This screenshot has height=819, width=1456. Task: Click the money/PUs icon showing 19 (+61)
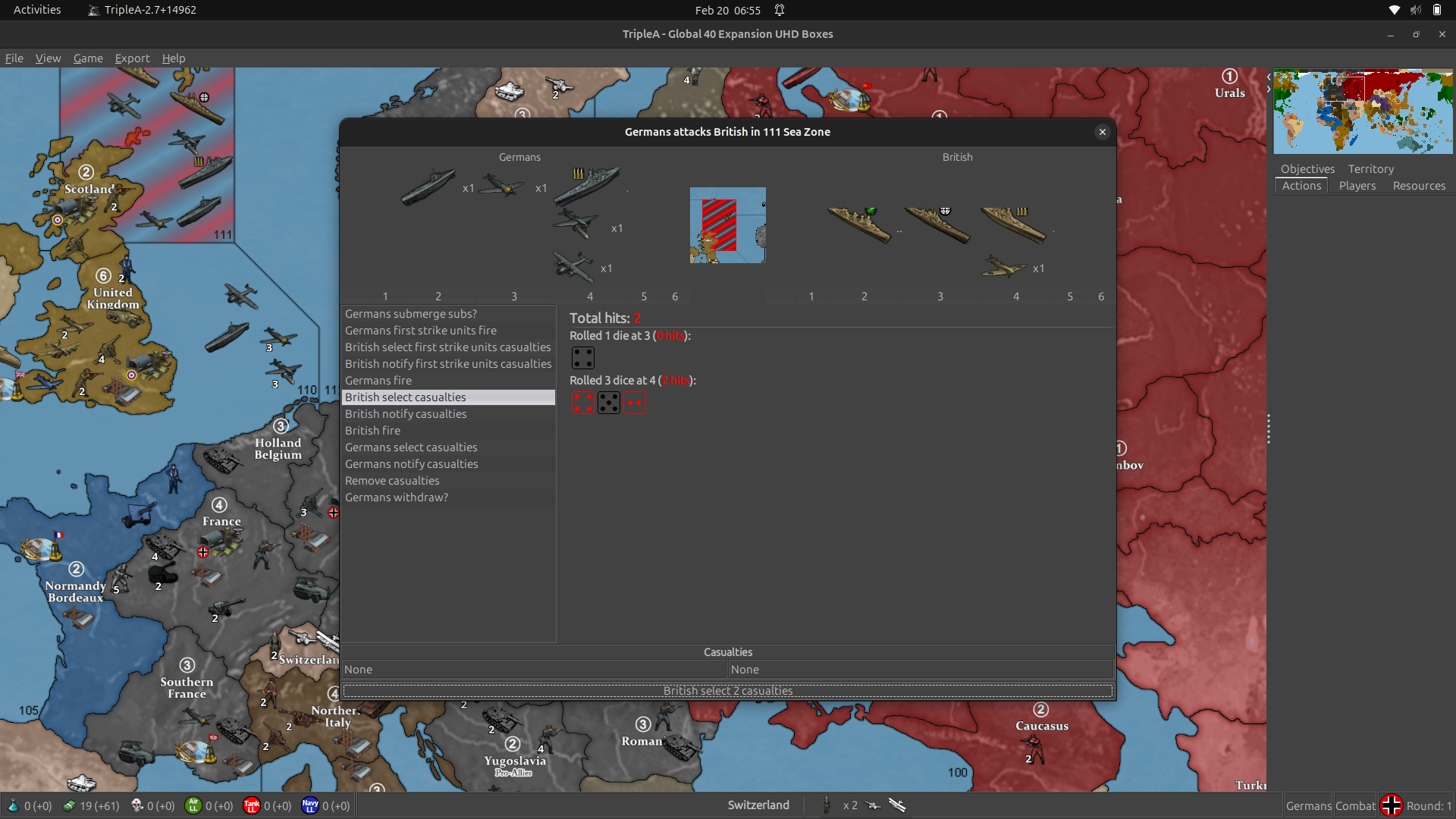[x=68, y=805]
